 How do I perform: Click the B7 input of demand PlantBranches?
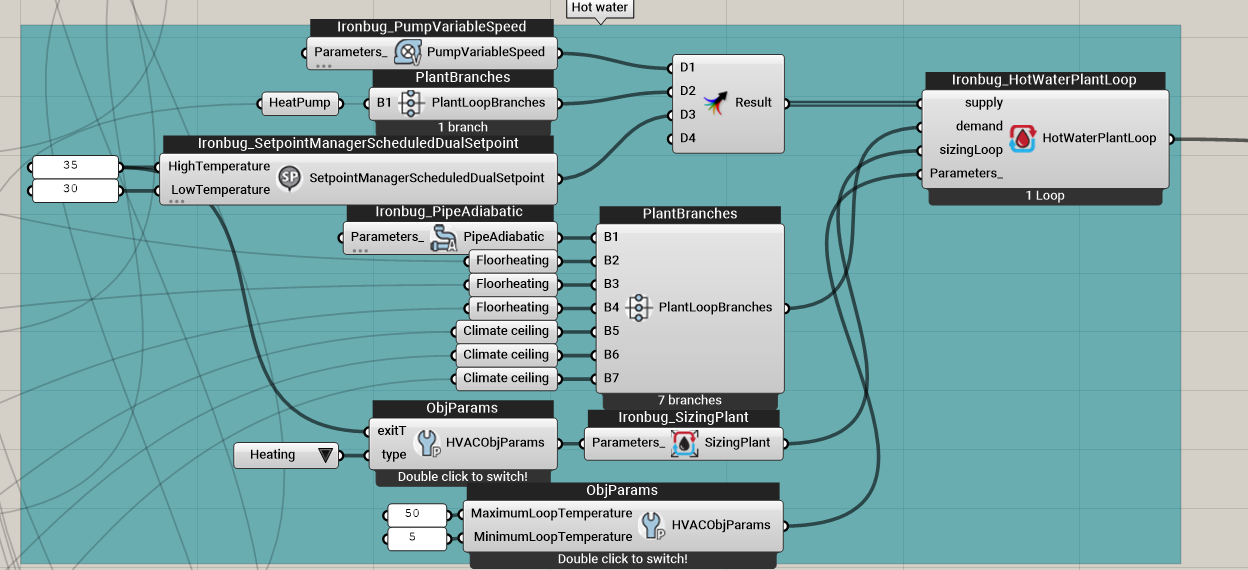pyautogui.click(x=611, y=378)
